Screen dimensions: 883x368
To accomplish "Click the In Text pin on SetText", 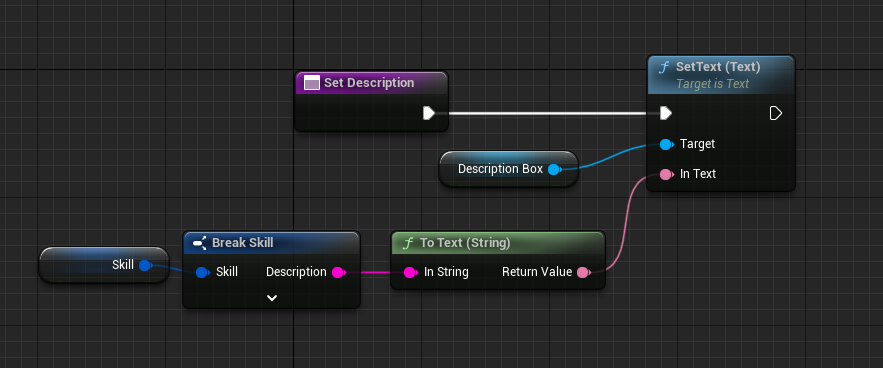I will [x=666, y=174].
